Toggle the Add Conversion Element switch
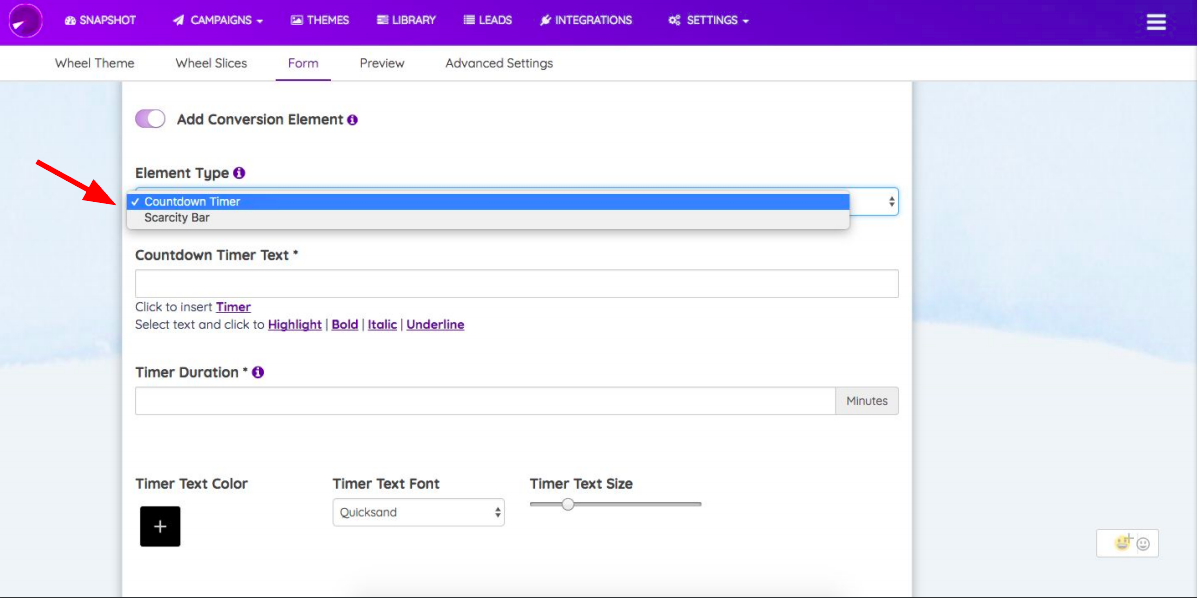 [150, 119]
